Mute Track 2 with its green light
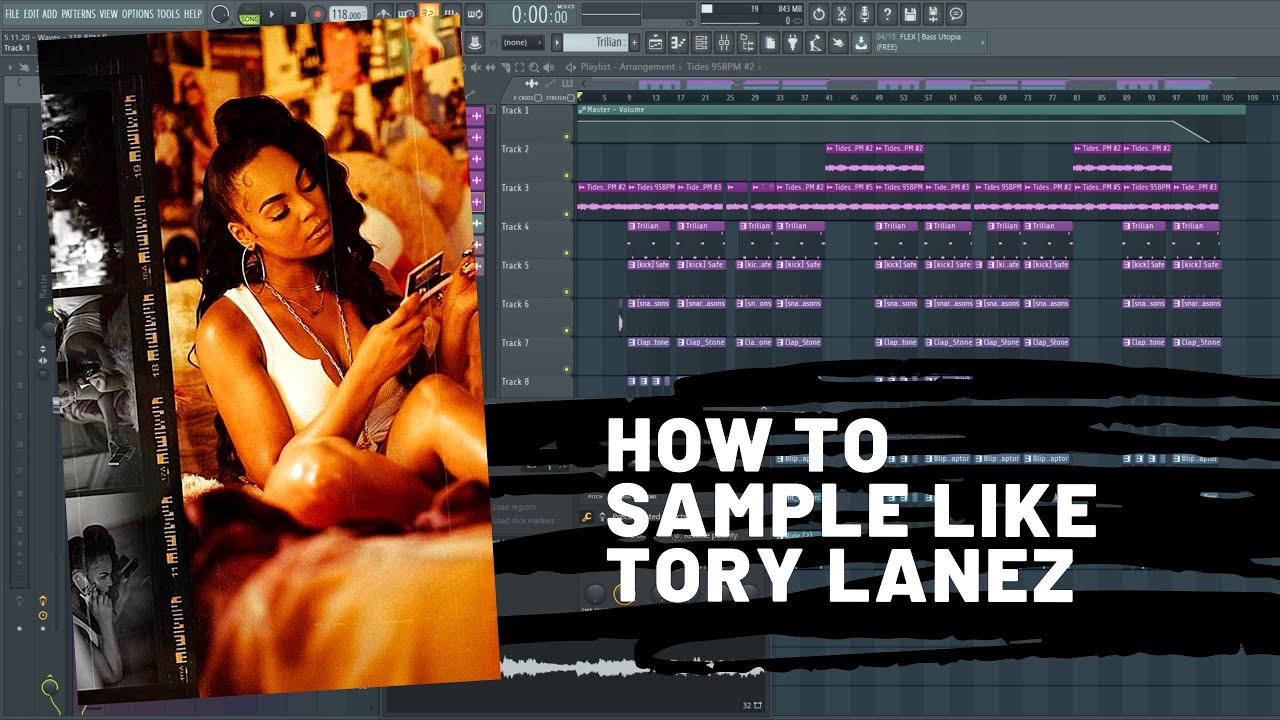 point(567,175)
